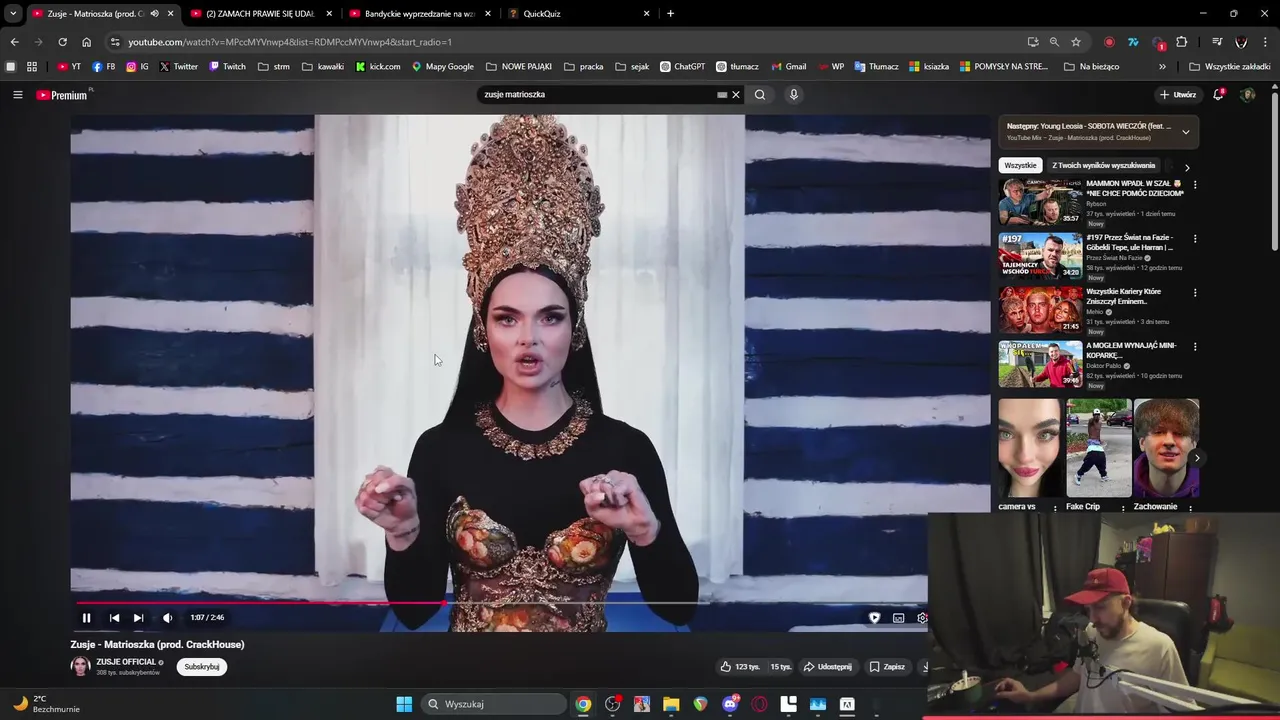
Task: Open #197 Przez Świat na Fazie video
Action: click(1040, 256)
